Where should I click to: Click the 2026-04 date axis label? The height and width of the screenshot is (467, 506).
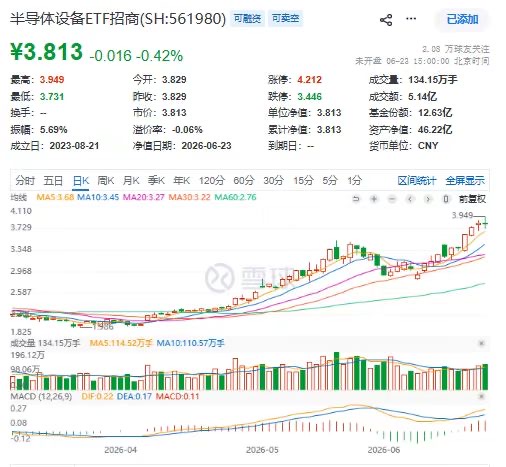[120, 450]
